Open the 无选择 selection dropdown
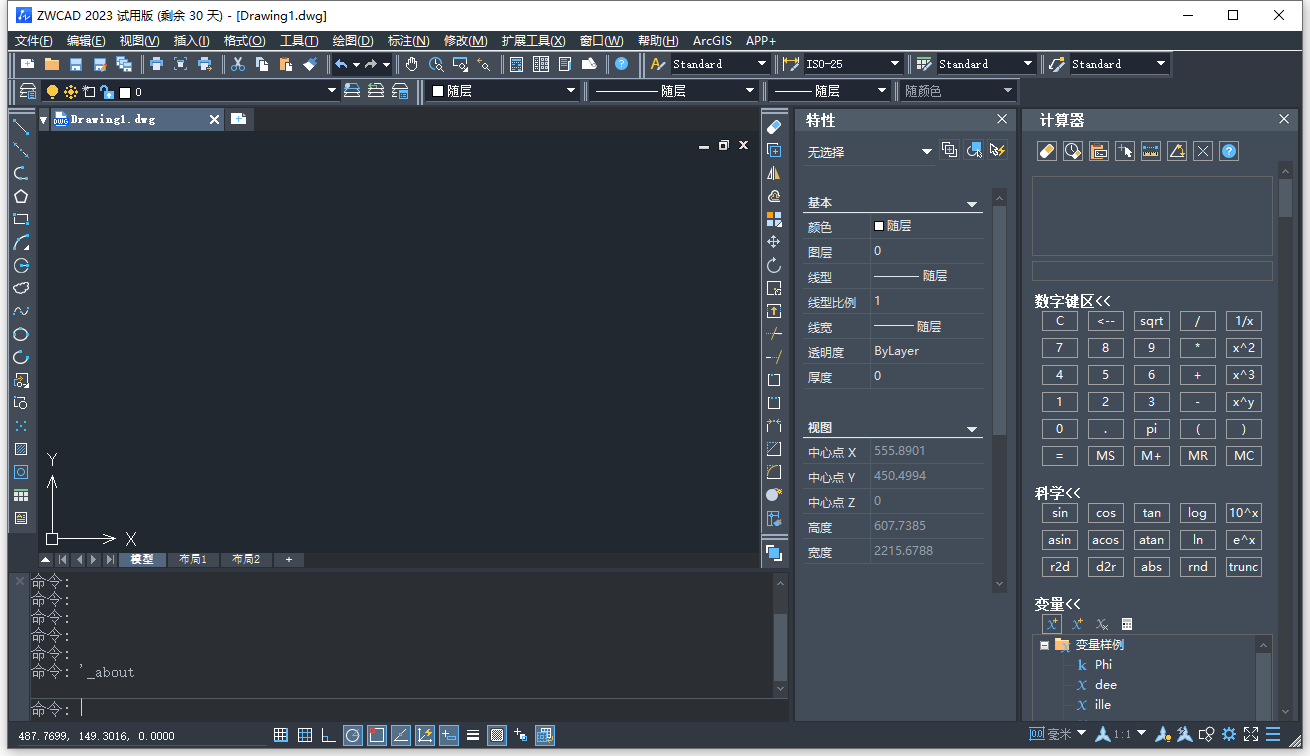The height and width of the screenshot is (756, 1310). tap(925, 152)
